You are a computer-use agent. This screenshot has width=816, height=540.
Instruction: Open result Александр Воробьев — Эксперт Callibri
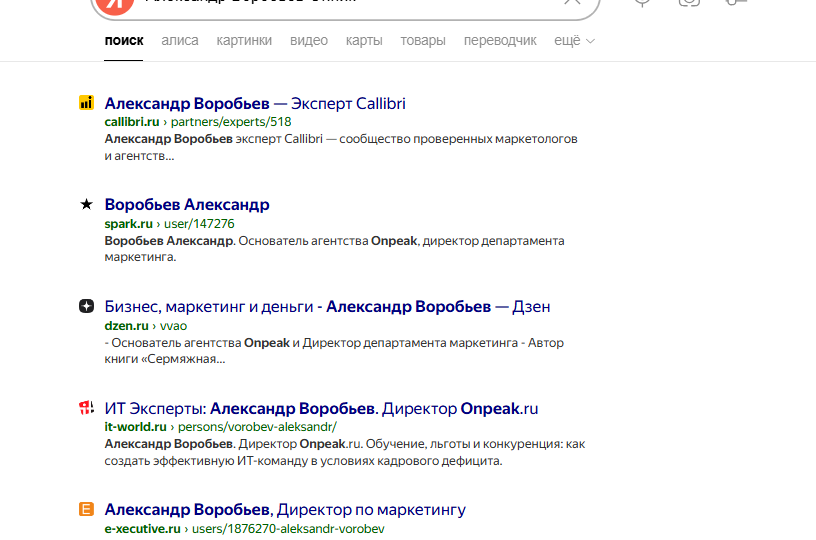255,104
